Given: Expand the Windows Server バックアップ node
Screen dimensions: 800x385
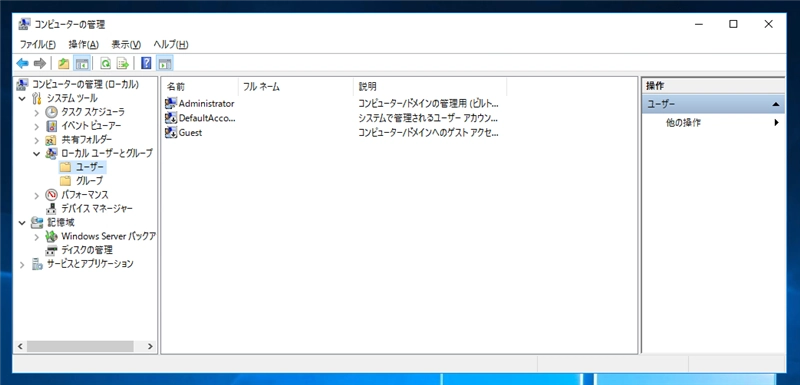Looking at the screenshot, I should point(36,236).
